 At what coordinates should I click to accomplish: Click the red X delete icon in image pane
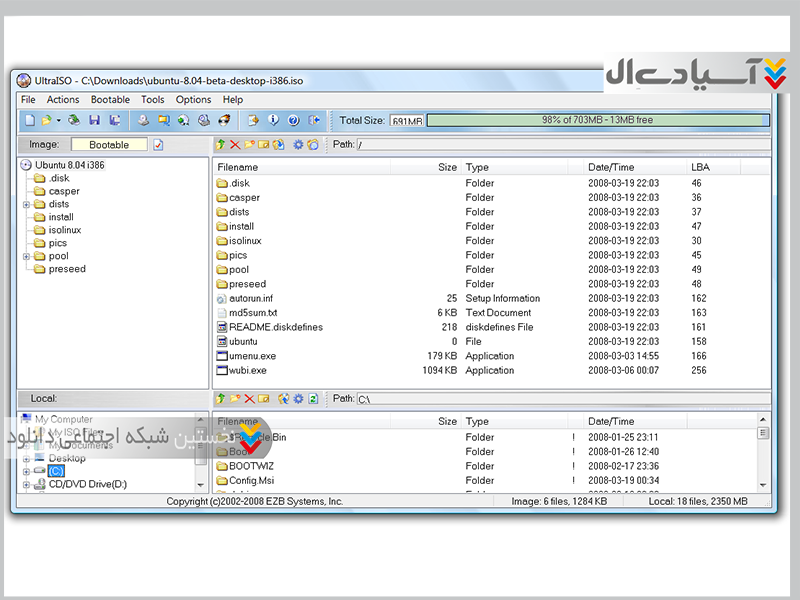(235, 145)
